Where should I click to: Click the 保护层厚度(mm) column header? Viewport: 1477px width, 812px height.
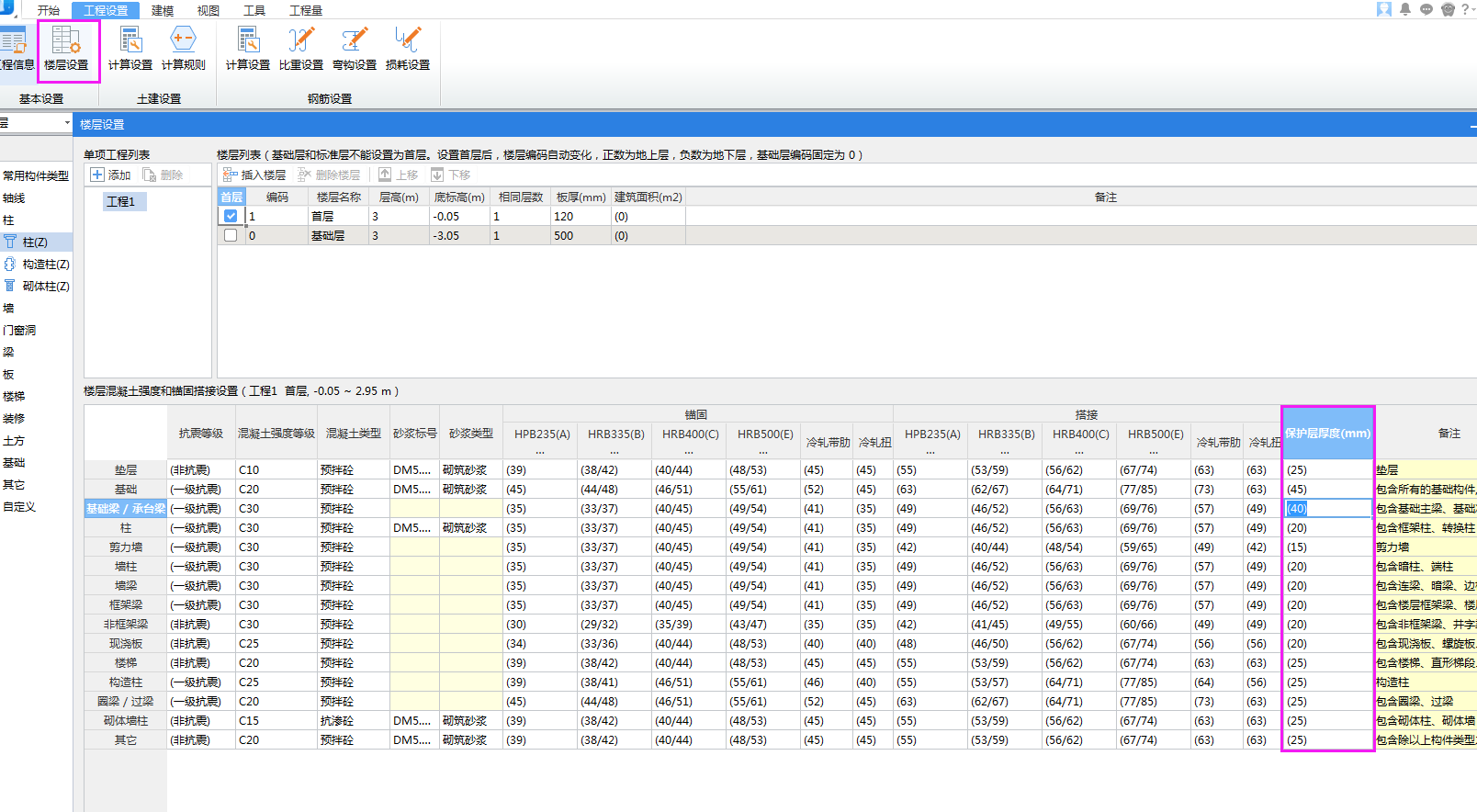(x=1327, y=433)
